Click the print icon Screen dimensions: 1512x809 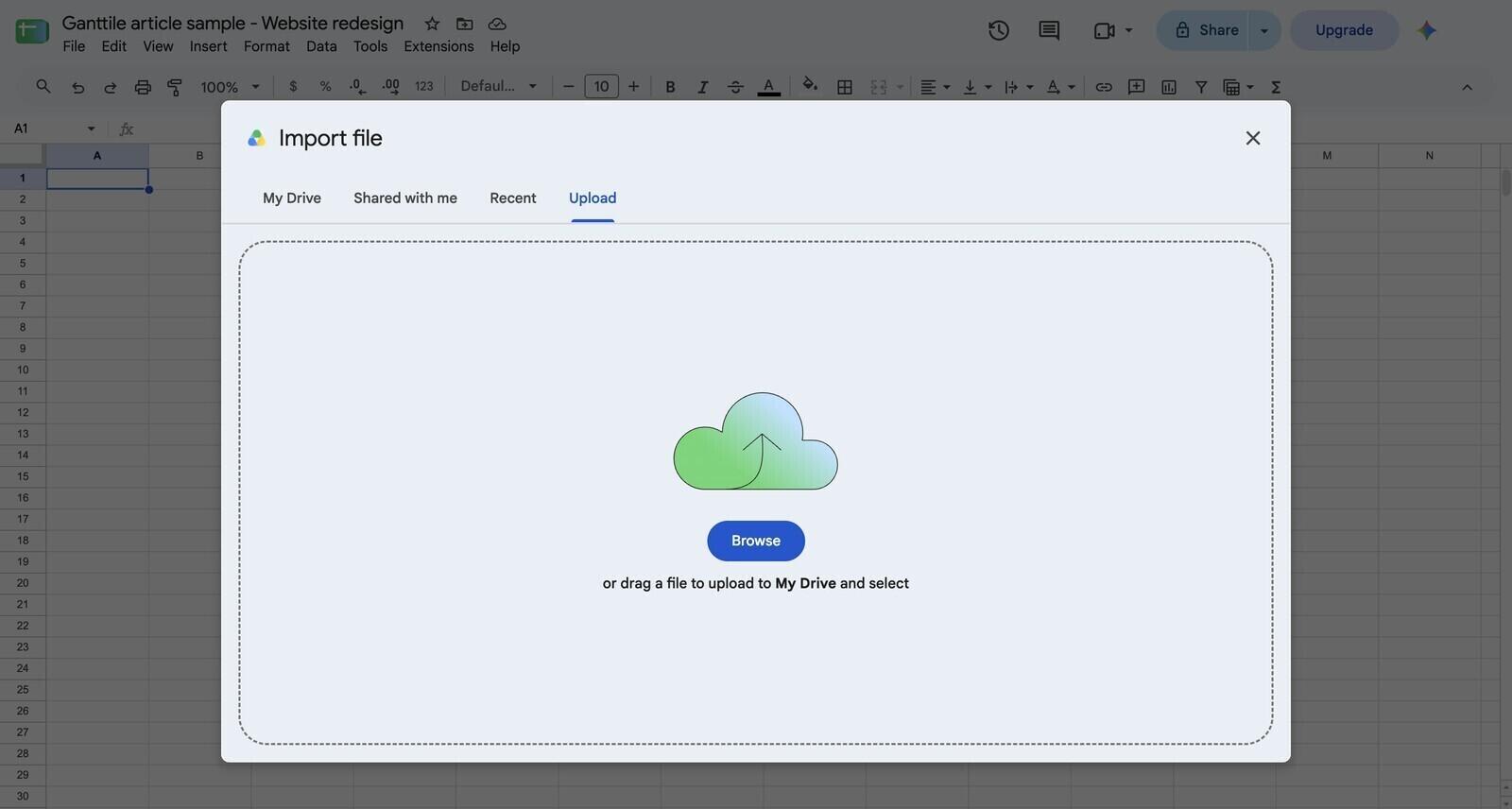click(x=143, y=87)
